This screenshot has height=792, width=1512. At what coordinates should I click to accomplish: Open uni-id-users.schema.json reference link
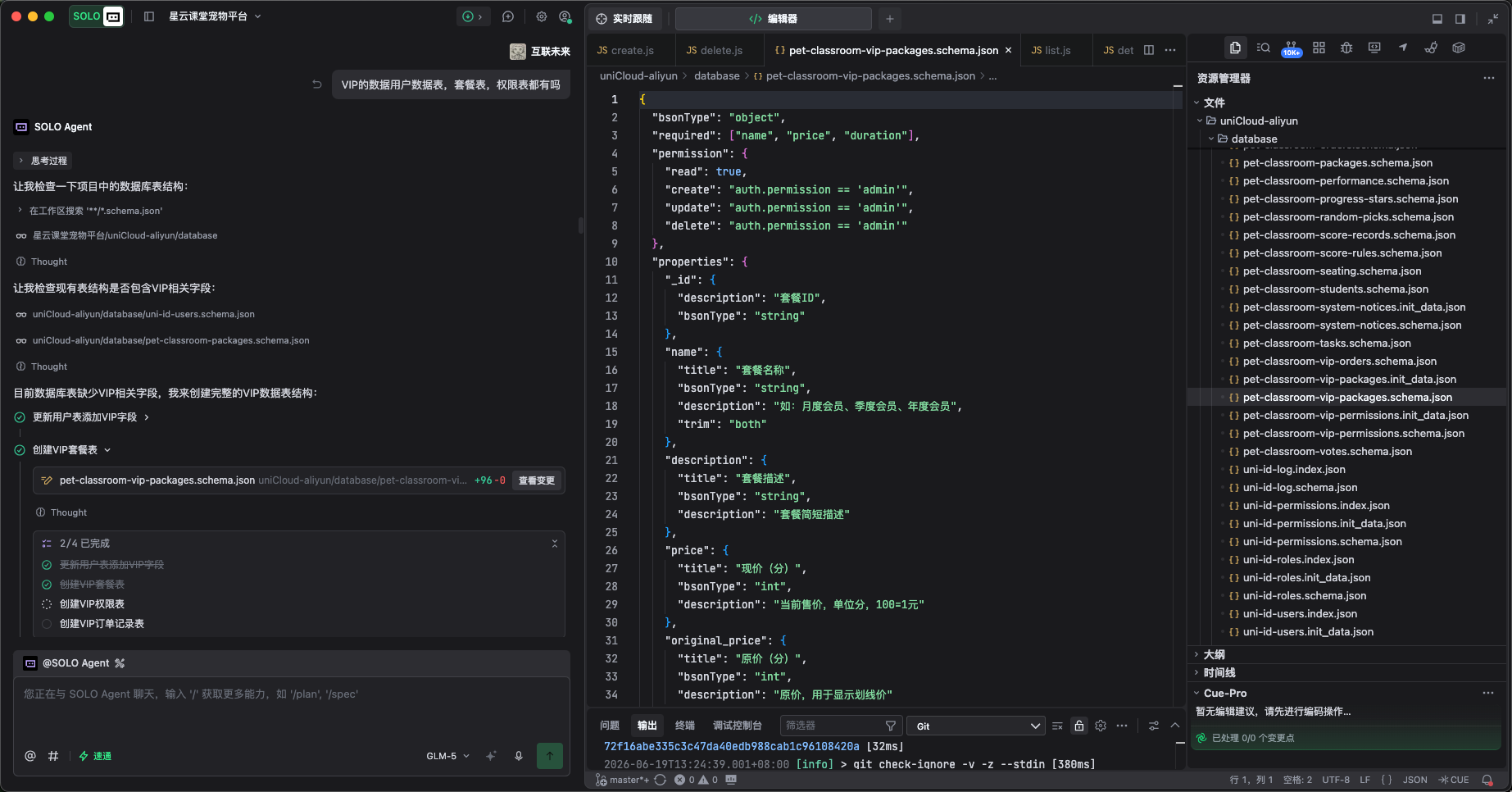tap(143, 314)
